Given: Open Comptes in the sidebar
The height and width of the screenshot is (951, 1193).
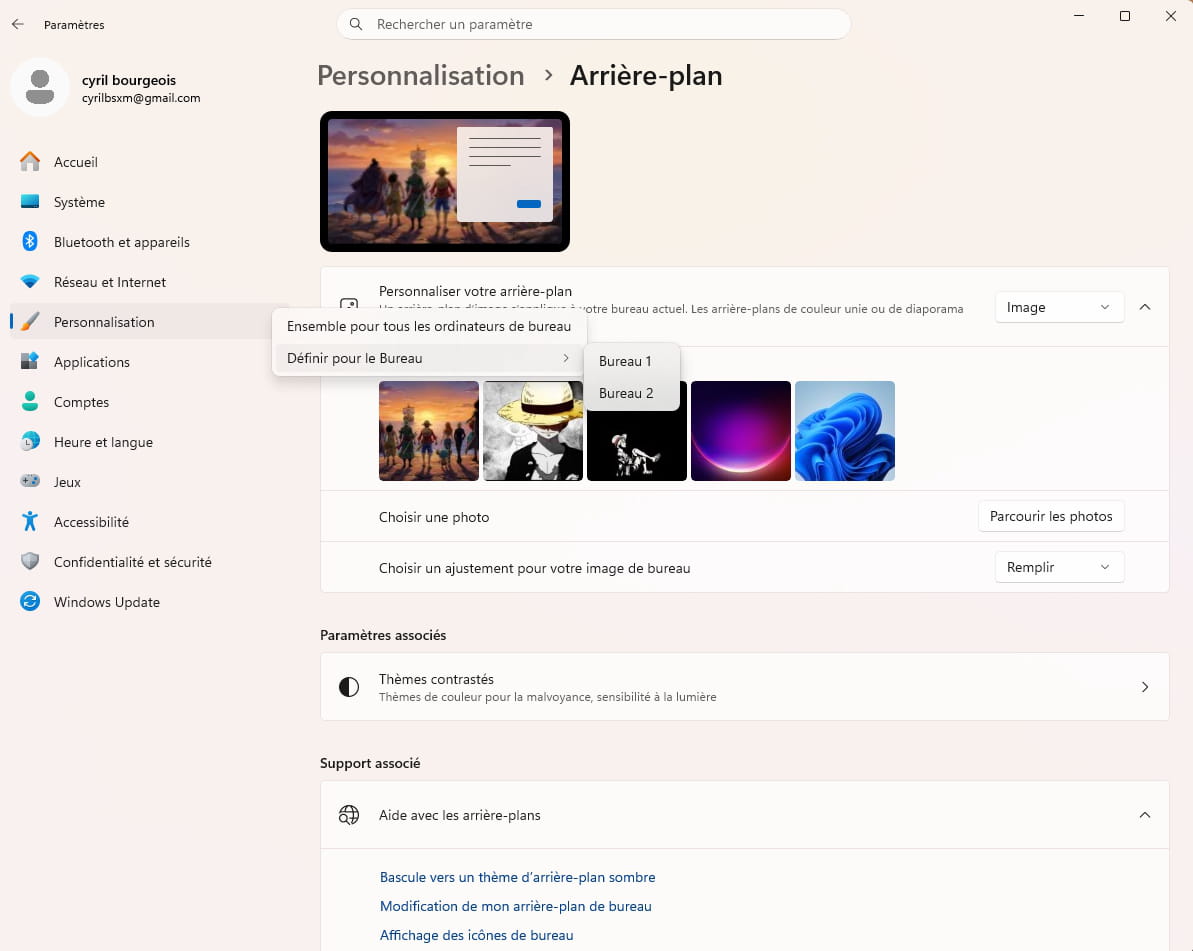Looking at the screenshot, I should [148, 402].
